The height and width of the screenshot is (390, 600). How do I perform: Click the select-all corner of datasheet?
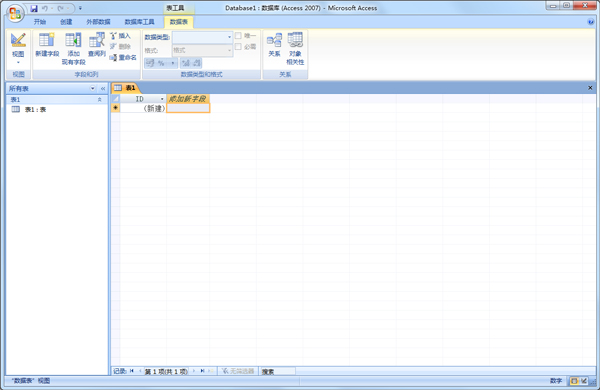click(x=115, y=99)
